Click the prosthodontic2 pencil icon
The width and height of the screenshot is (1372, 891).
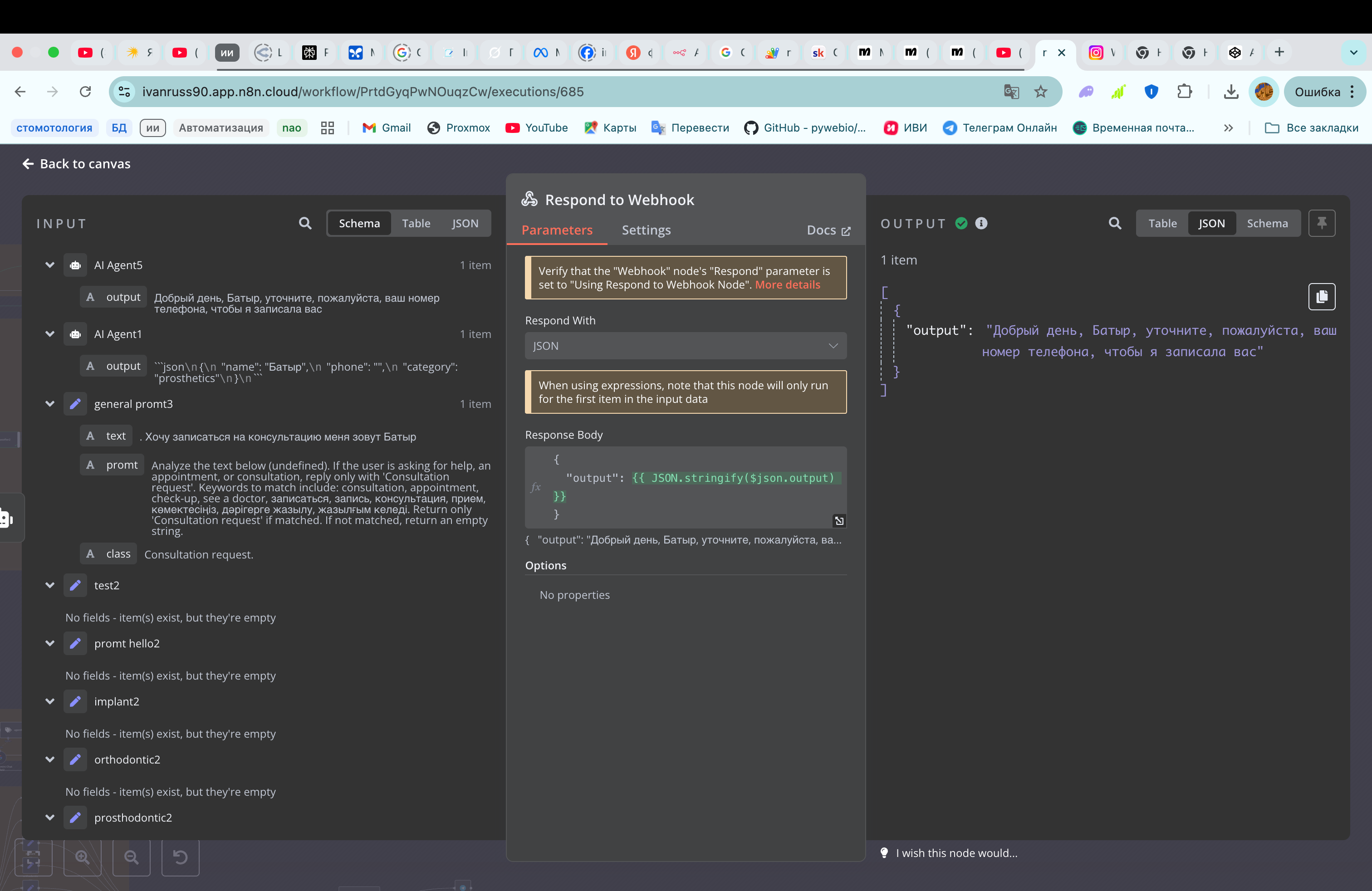pos(75,818)
